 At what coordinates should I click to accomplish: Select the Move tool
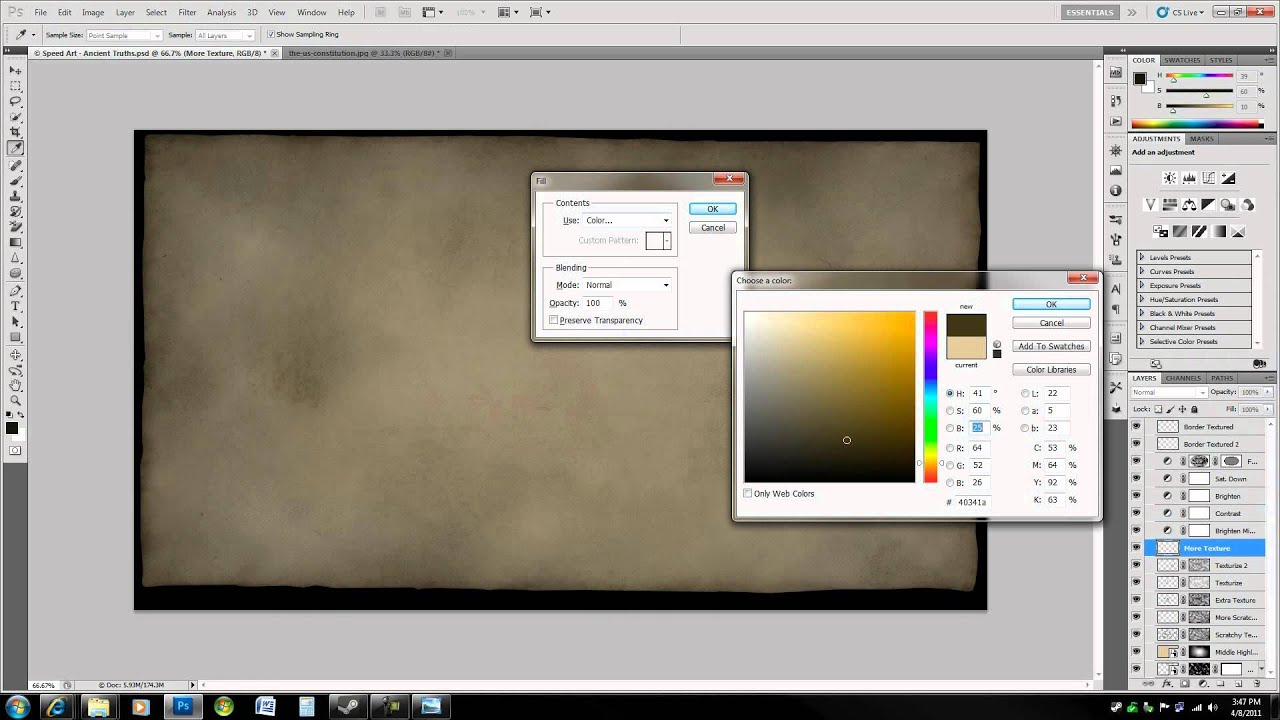16,71
